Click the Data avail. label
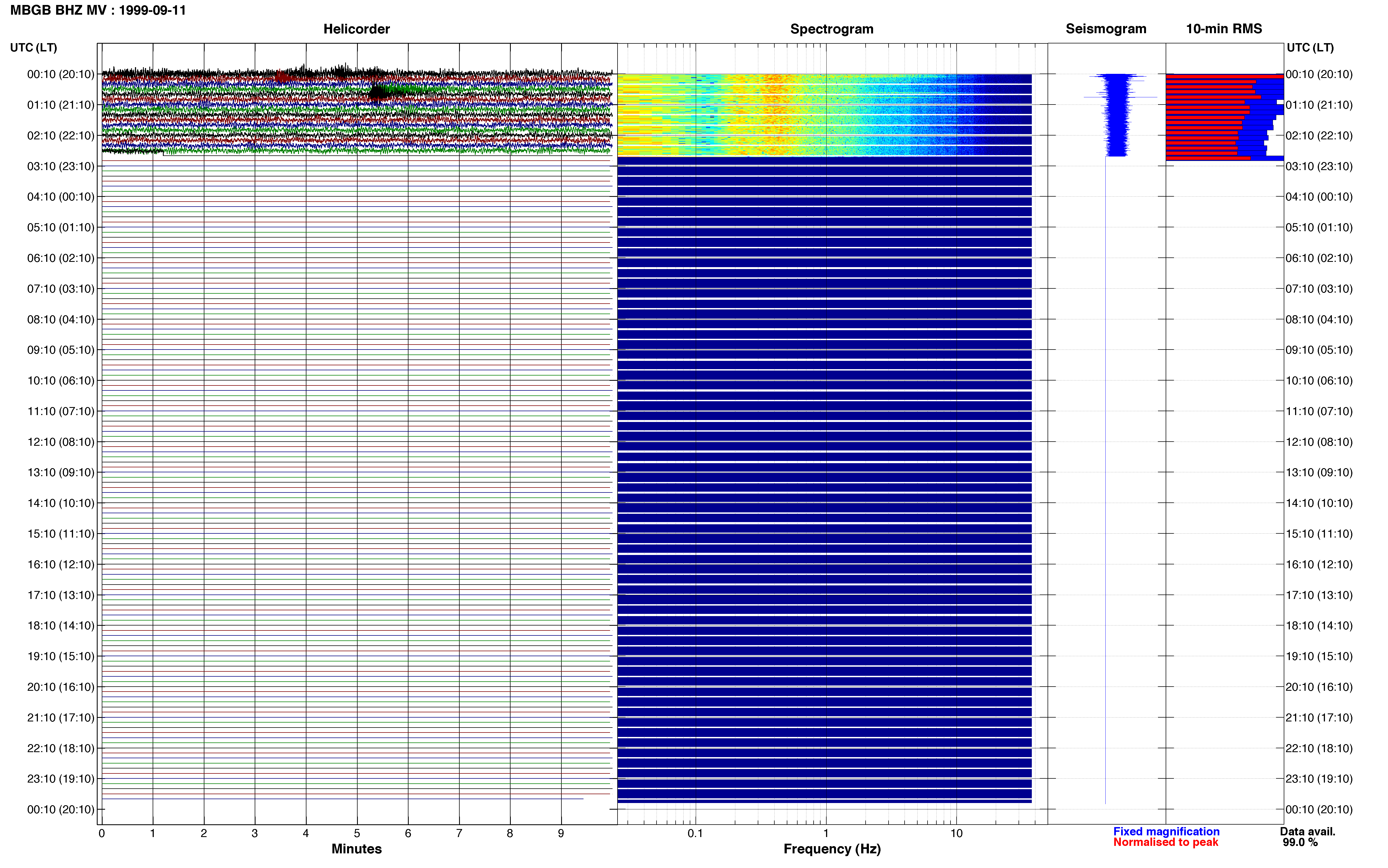The height and width of the screenshot is (868, 1388). coord(1308,831)
